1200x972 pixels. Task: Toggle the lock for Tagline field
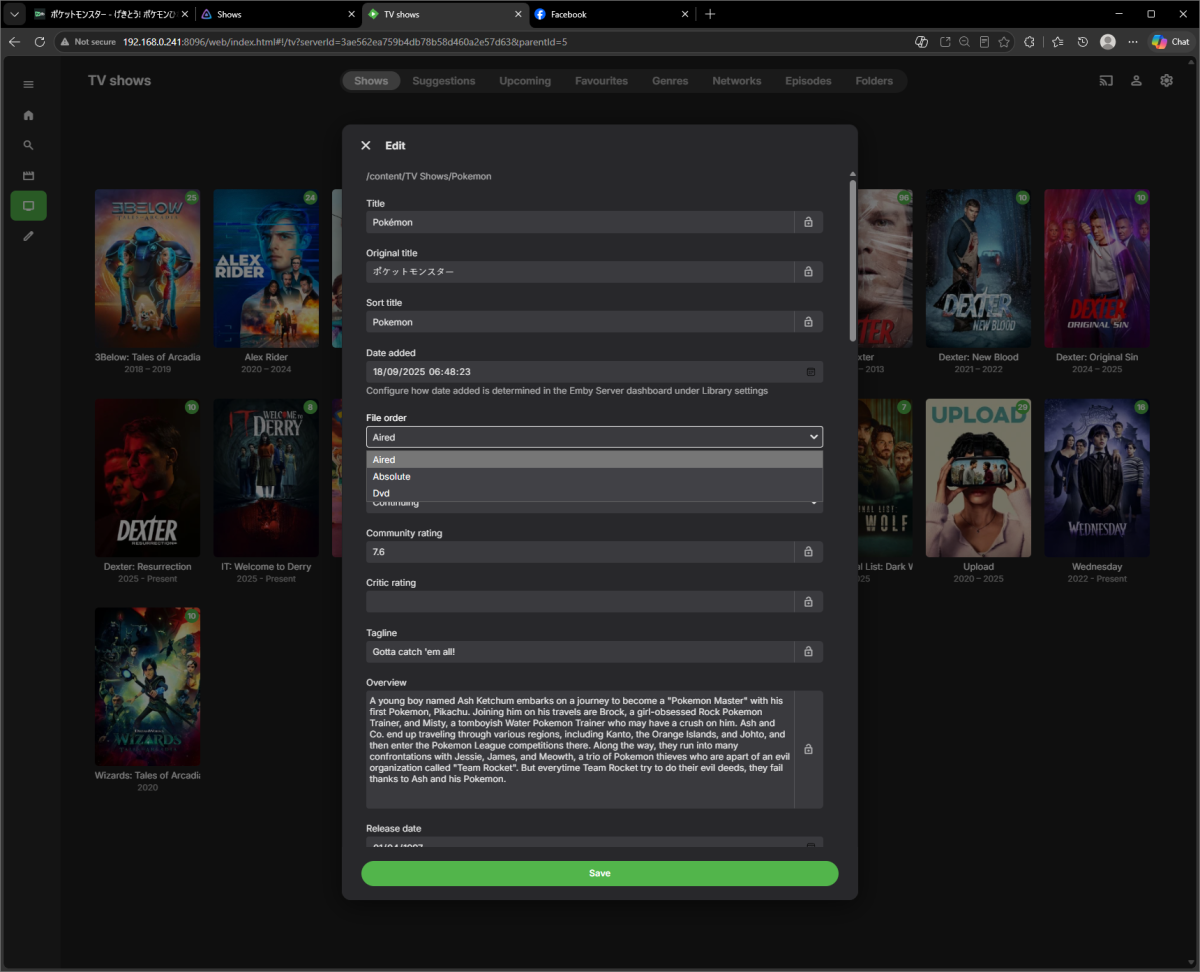pyautogui.click(x=808, y=652)
